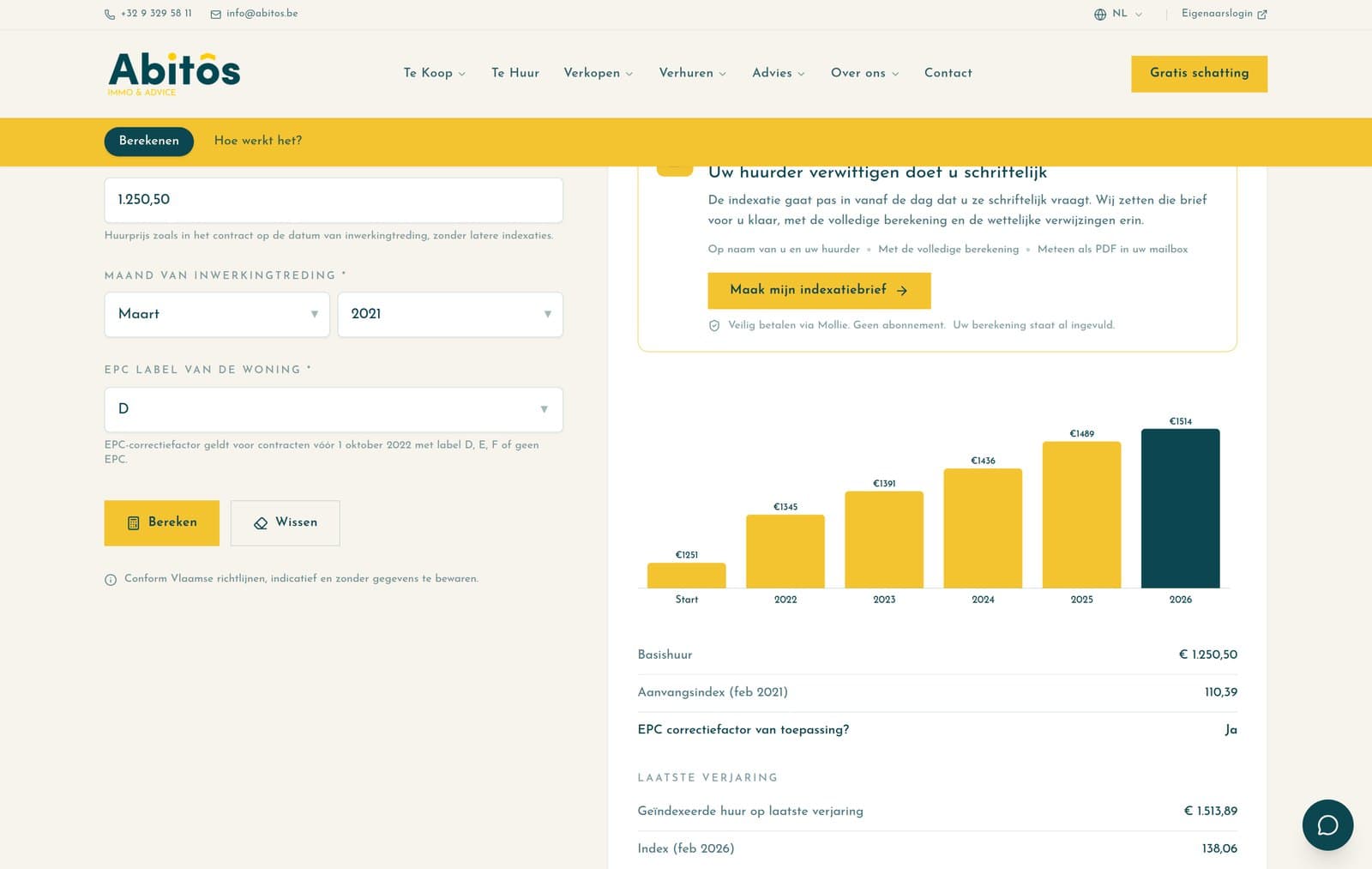Open the Contact page
The image size is (1372, 869).
coord(948,73)
